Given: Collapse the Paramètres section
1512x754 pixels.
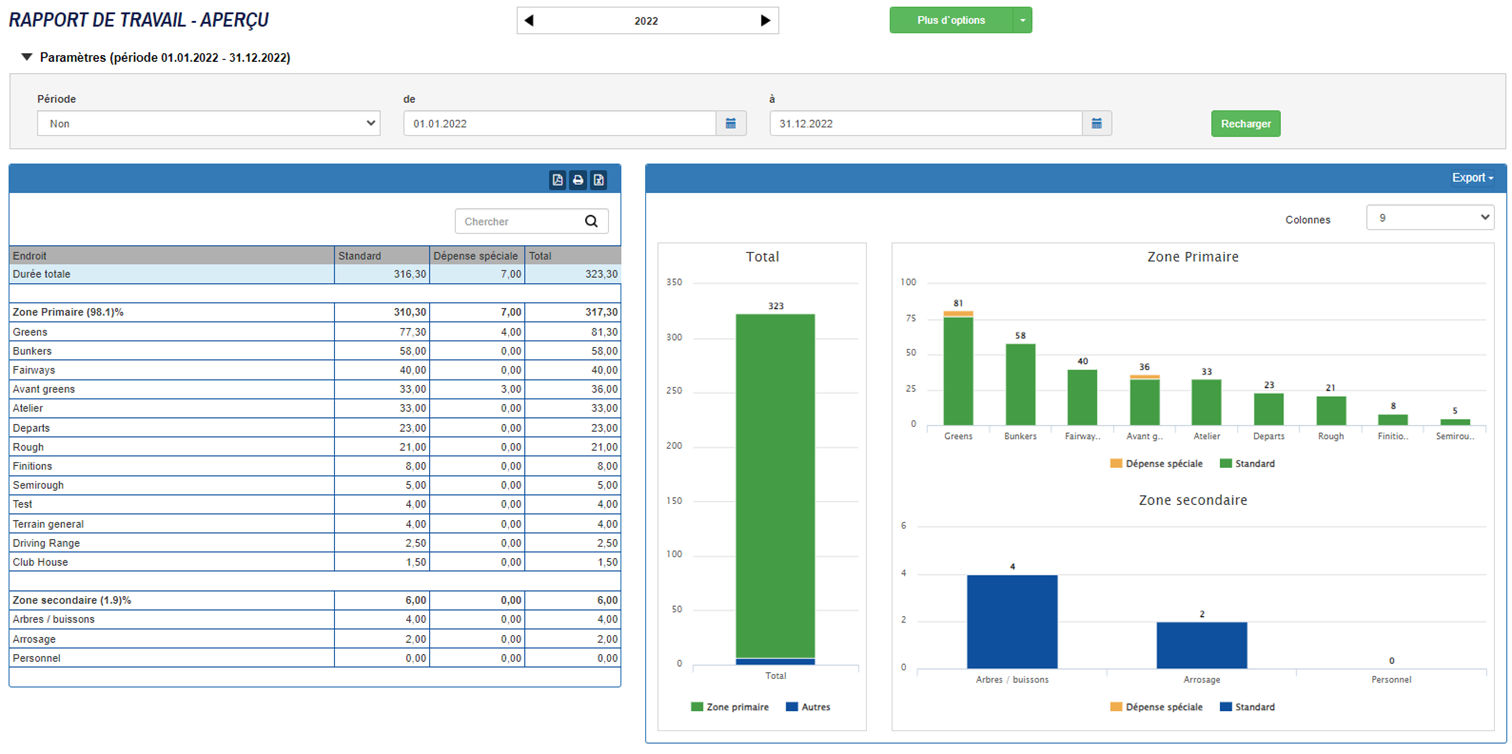Looking at the screenshot, I should point(26,58).
